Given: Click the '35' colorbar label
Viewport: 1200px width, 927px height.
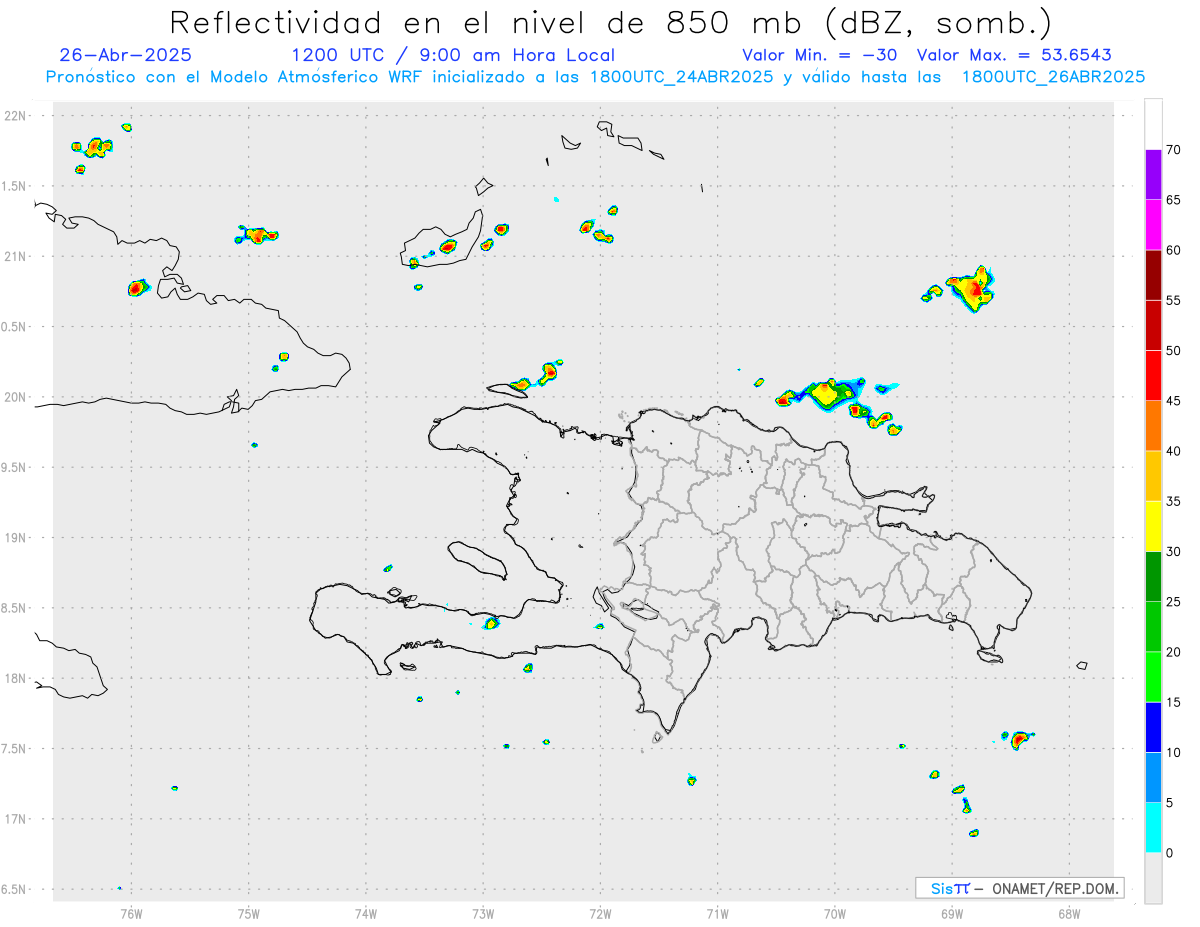Looking at the screenshot, I should click(x=1174, y=501).
